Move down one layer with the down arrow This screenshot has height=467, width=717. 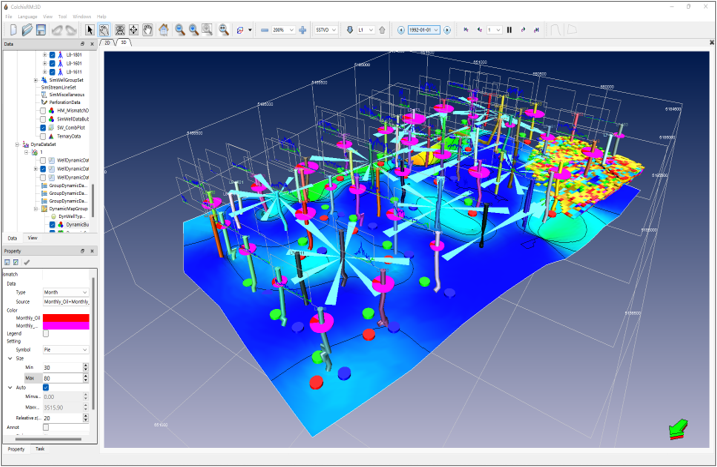(x=350, y=30)
